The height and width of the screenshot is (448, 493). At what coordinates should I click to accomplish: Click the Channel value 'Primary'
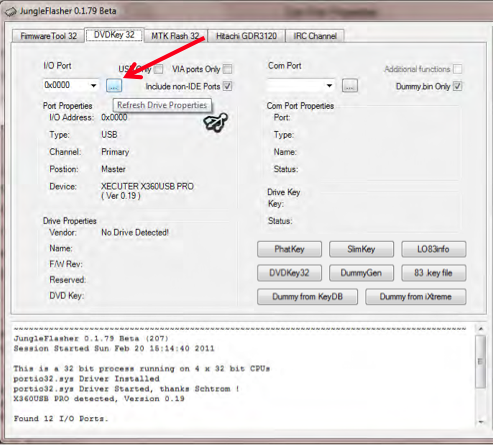tap(115, 152)
